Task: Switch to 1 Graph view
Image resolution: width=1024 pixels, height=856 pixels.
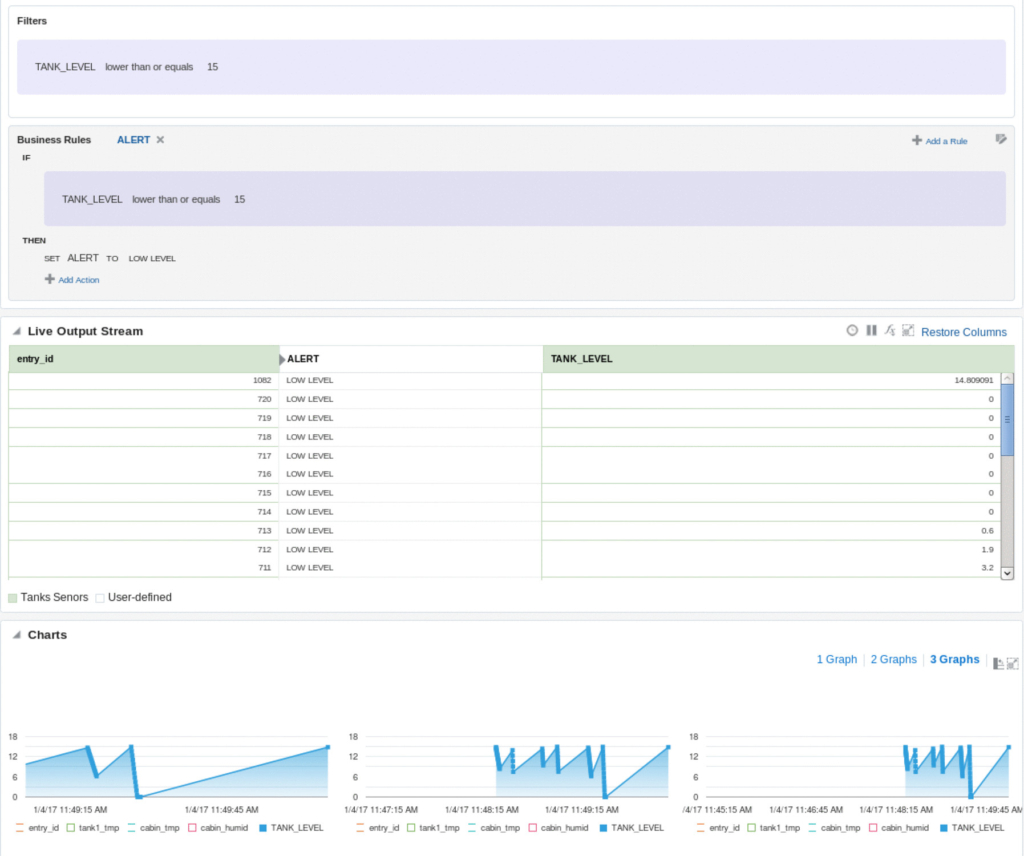Action: tap(837, 659)
